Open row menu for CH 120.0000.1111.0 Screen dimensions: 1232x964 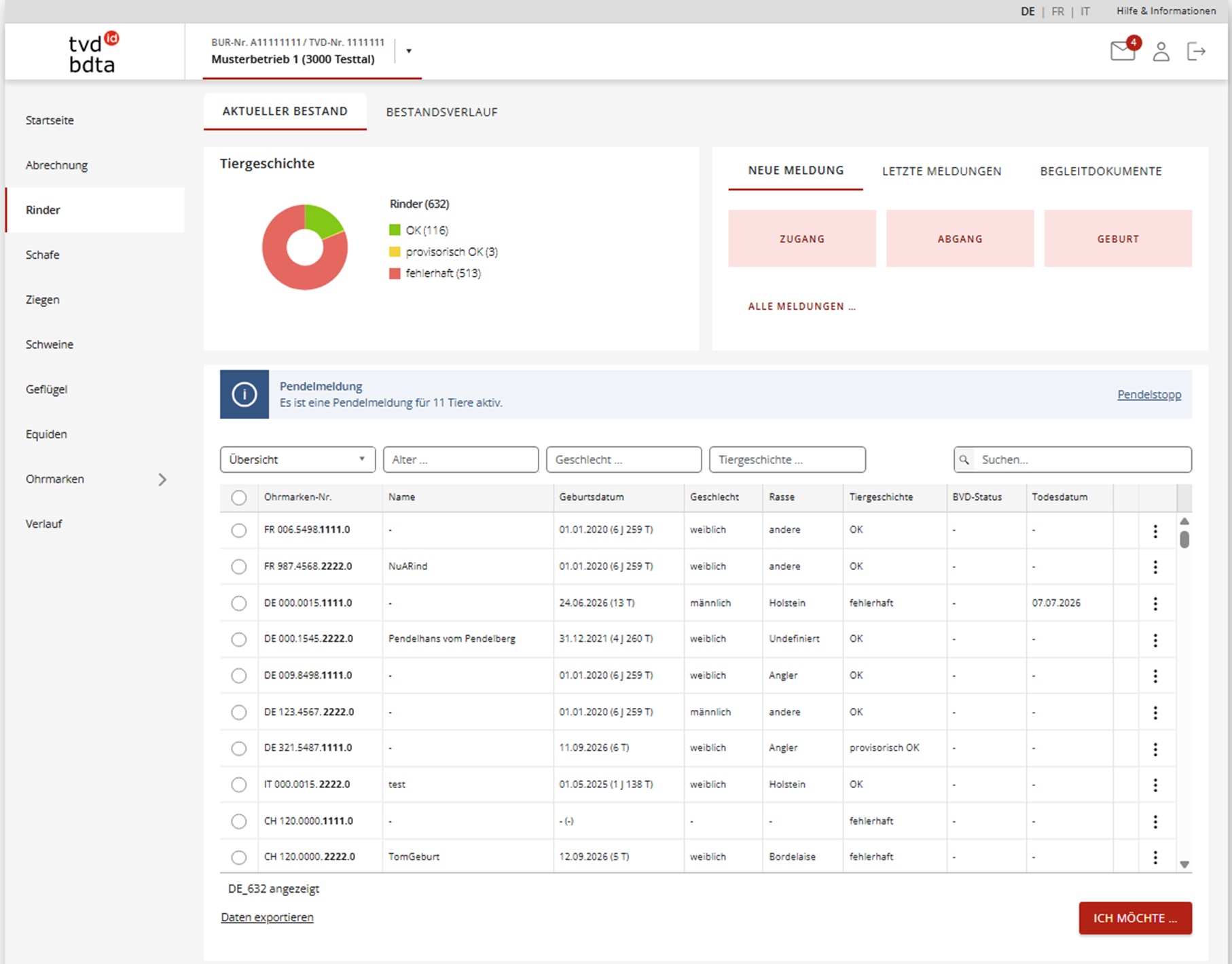coord(1155,821)
